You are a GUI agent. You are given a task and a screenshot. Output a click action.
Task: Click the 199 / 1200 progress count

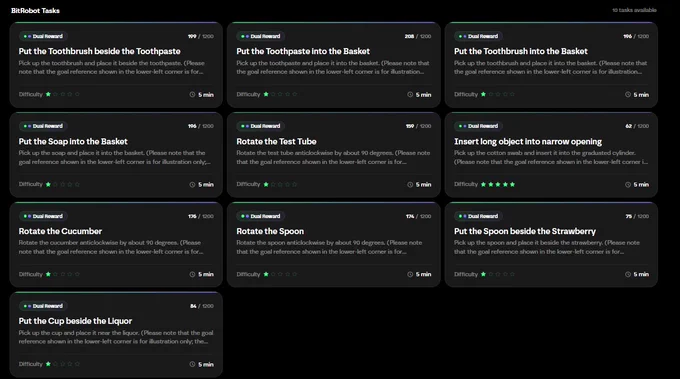coord(201,36)
